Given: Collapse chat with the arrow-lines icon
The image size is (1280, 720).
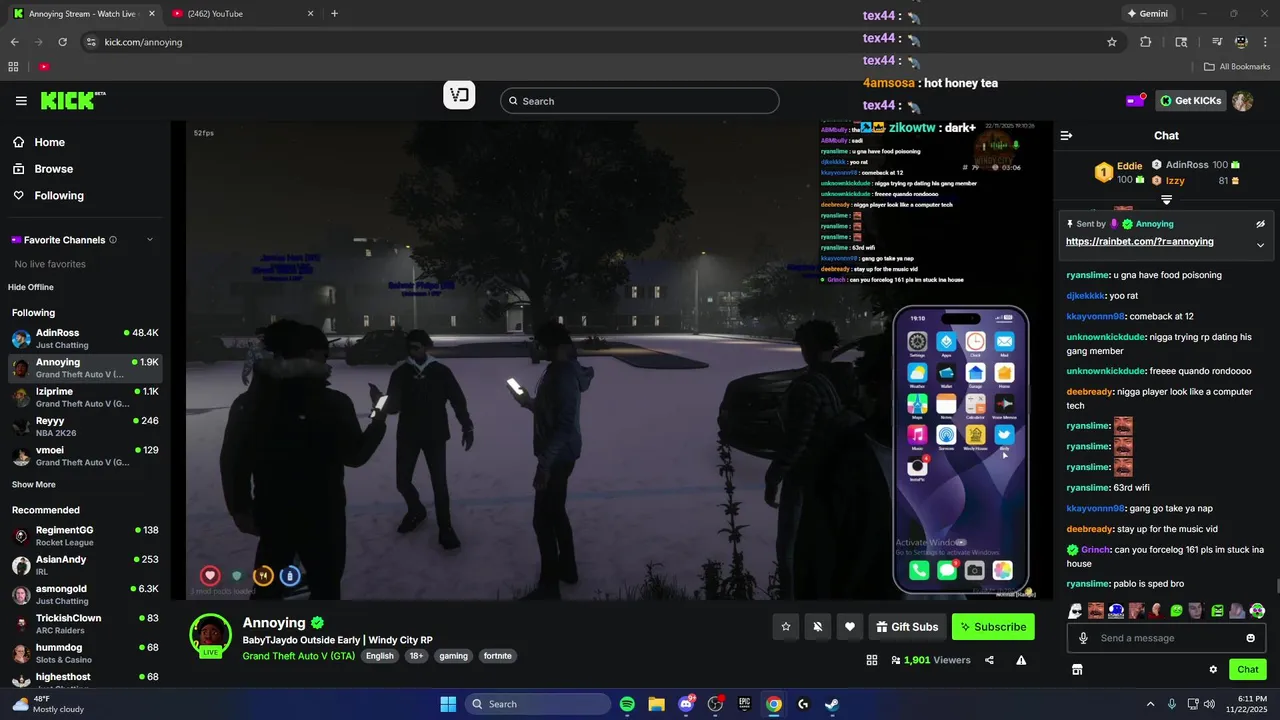Looking at the screenshot, I should [x=1066, y=135].
